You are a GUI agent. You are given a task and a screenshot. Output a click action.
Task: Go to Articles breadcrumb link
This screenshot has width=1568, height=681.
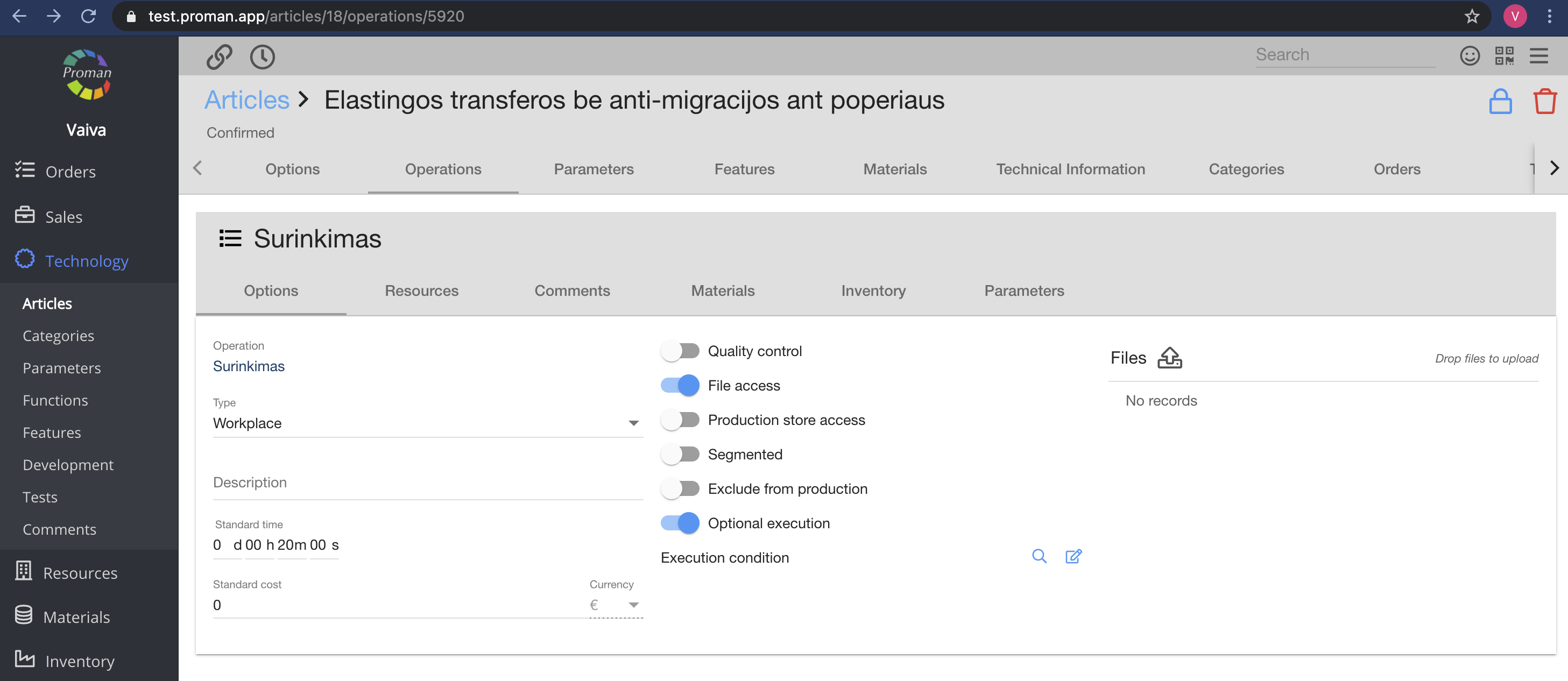point(246,101)
